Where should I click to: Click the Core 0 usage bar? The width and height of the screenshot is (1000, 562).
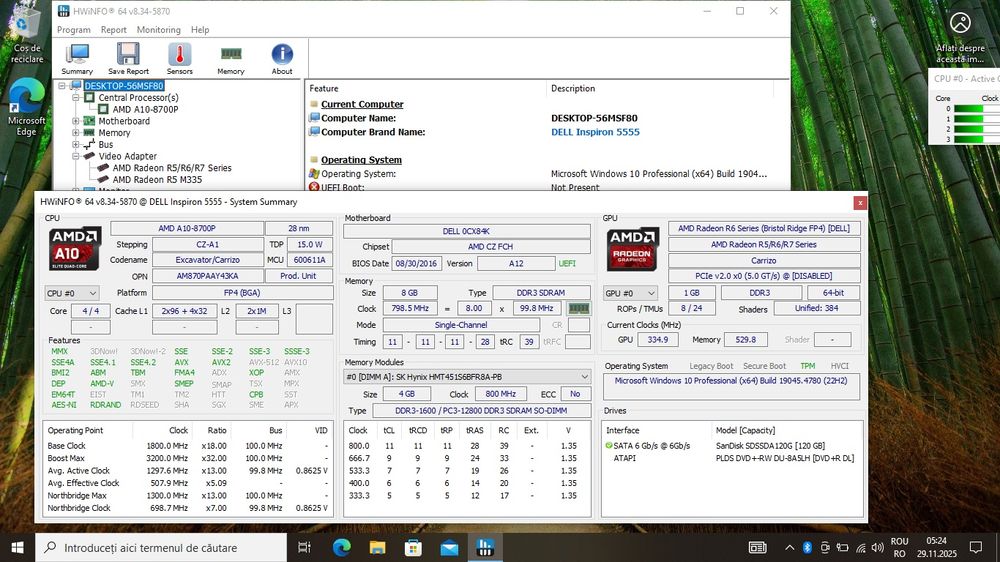pos(976,109)
